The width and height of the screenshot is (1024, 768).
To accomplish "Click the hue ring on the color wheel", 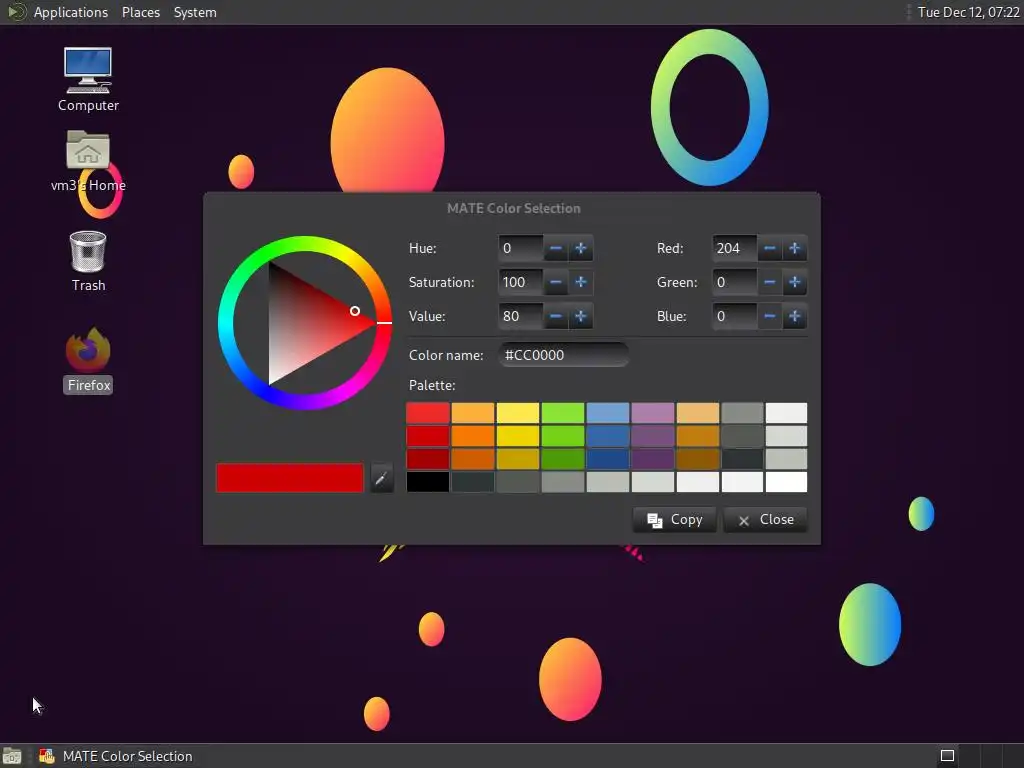I will [x=304, y=244].
